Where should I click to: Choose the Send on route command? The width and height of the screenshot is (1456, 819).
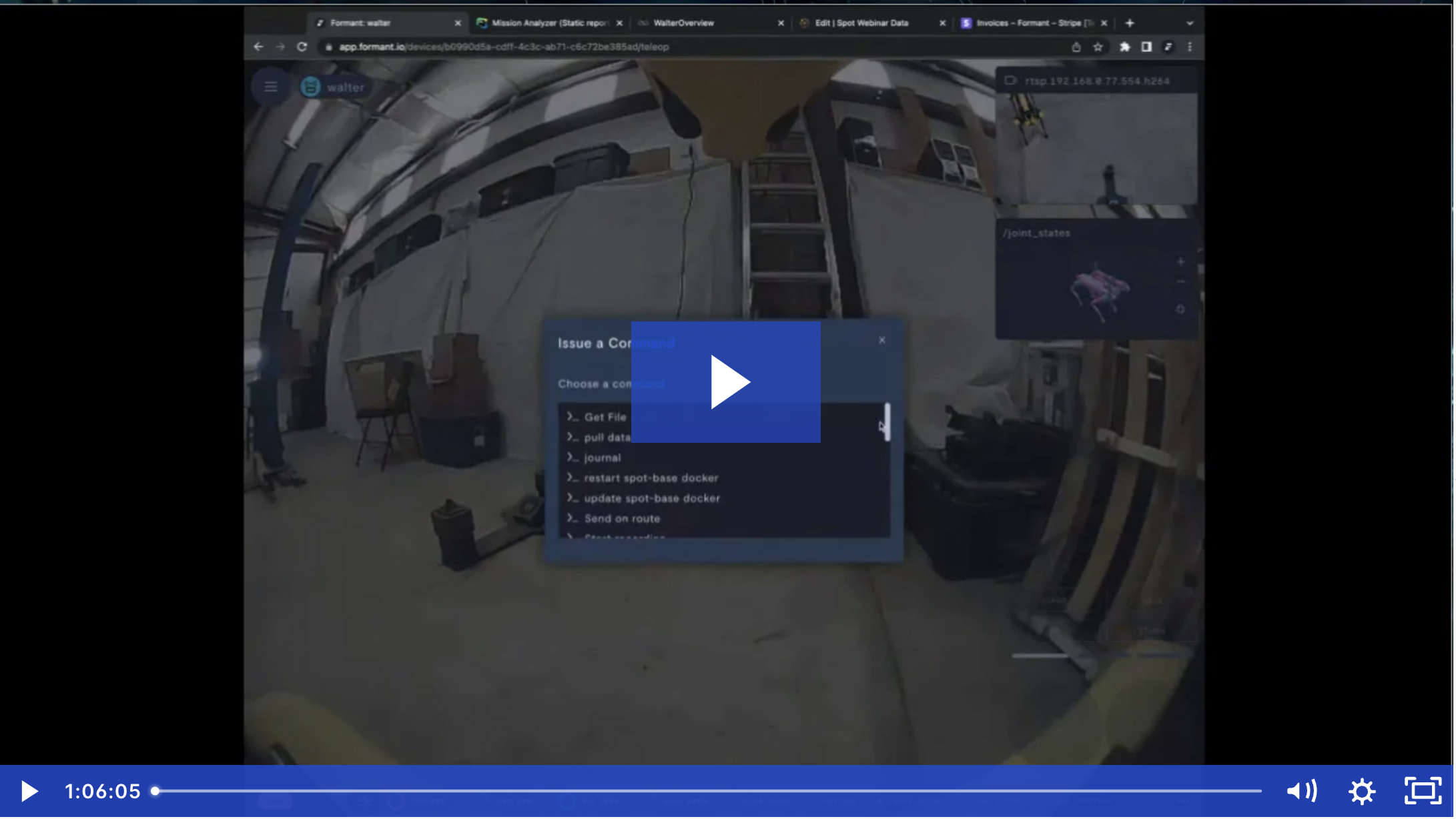621,518
